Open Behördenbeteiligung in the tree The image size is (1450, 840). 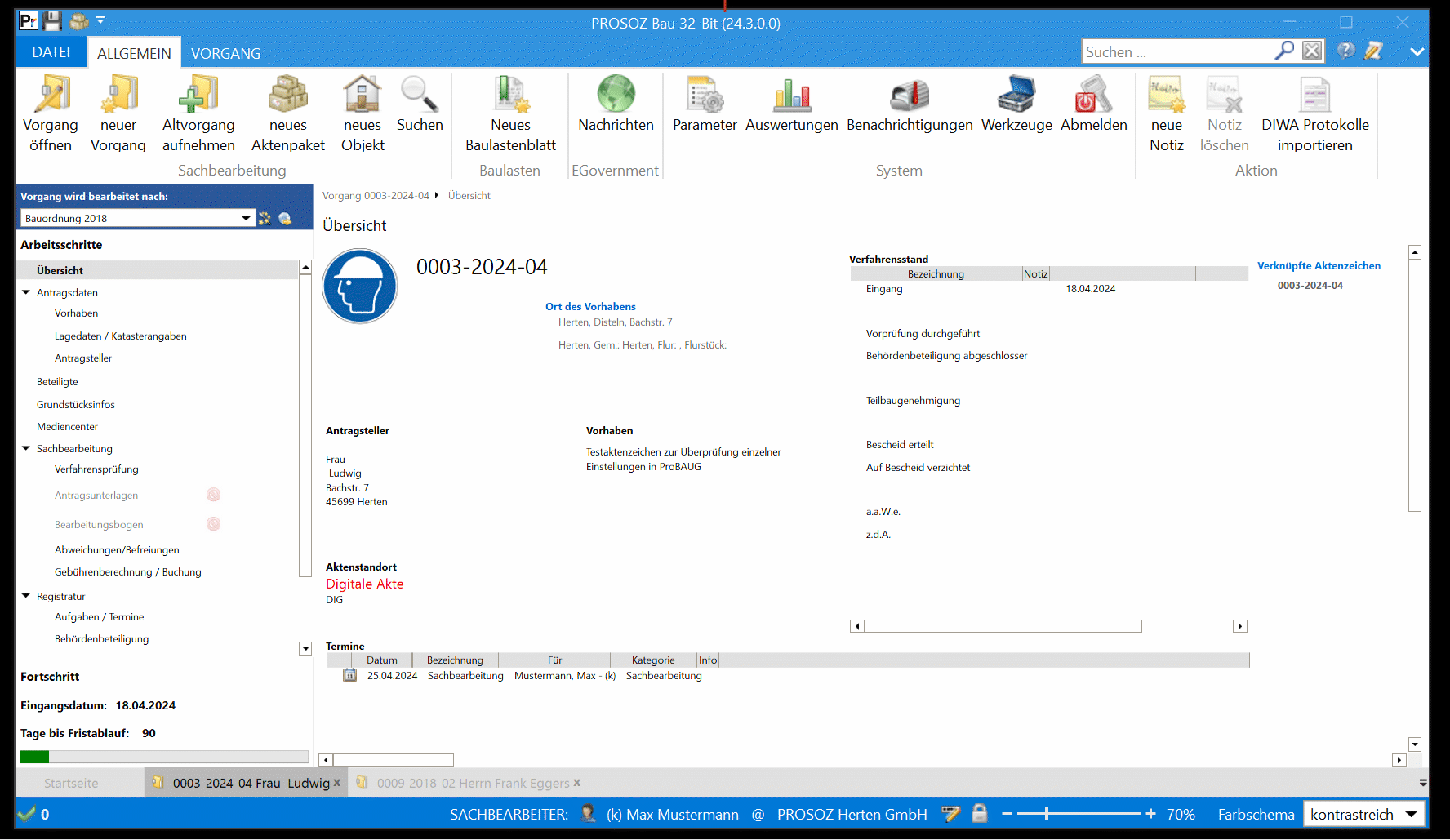pyautogui.click(x=102, y=639)
